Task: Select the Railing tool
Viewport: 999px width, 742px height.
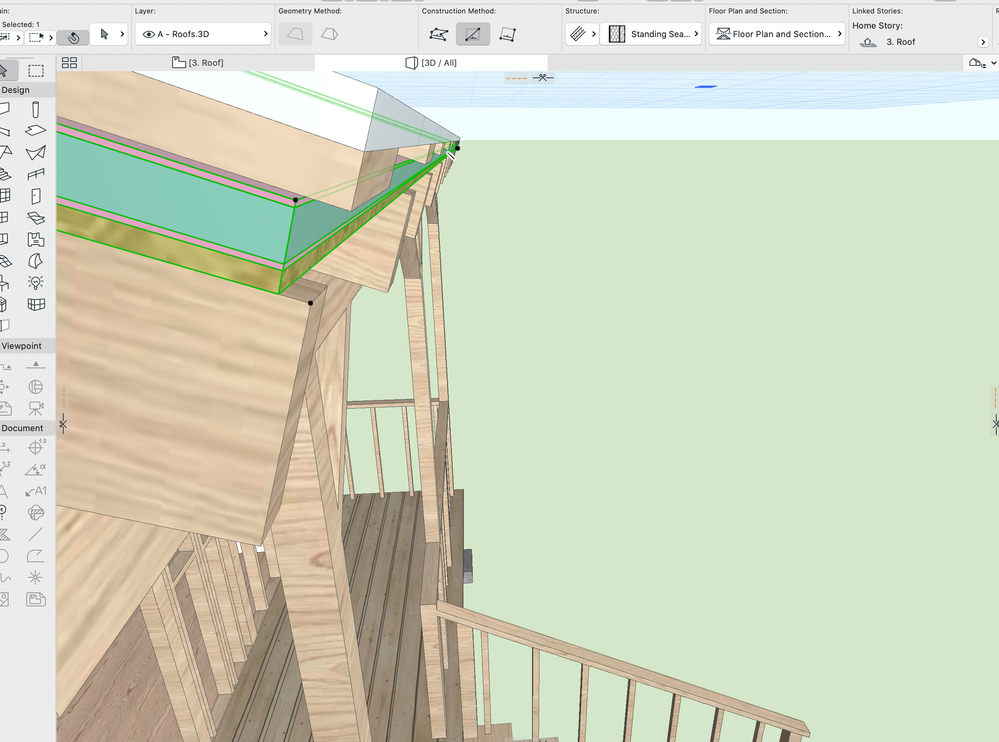Action: click(x=36, y=174)
